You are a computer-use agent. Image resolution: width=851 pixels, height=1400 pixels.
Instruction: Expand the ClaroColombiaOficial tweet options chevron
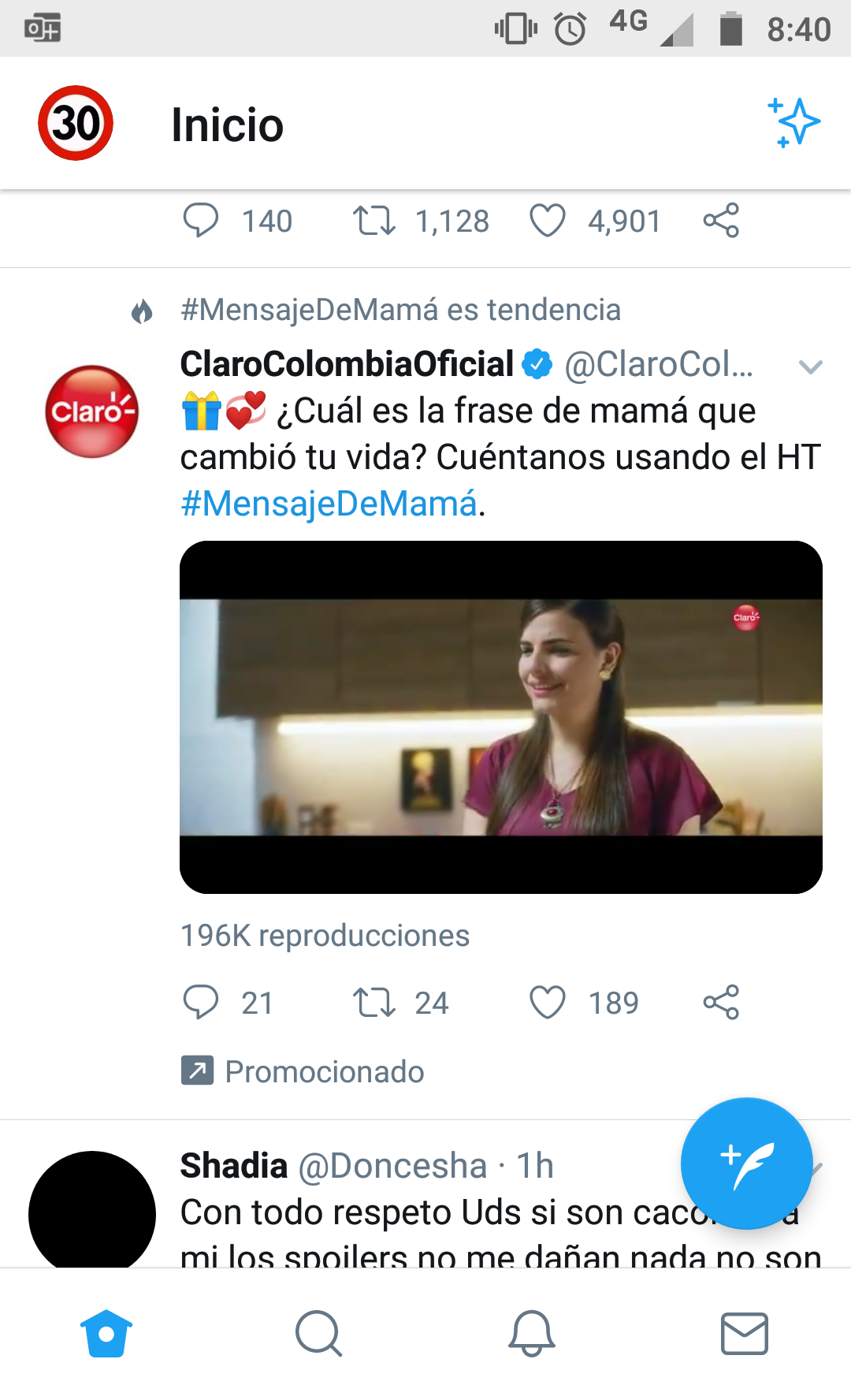click(810, 367)
